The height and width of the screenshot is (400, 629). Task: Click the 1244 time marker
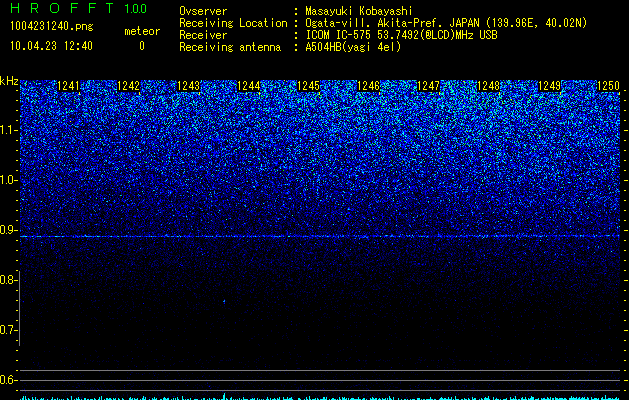point(249,86)
